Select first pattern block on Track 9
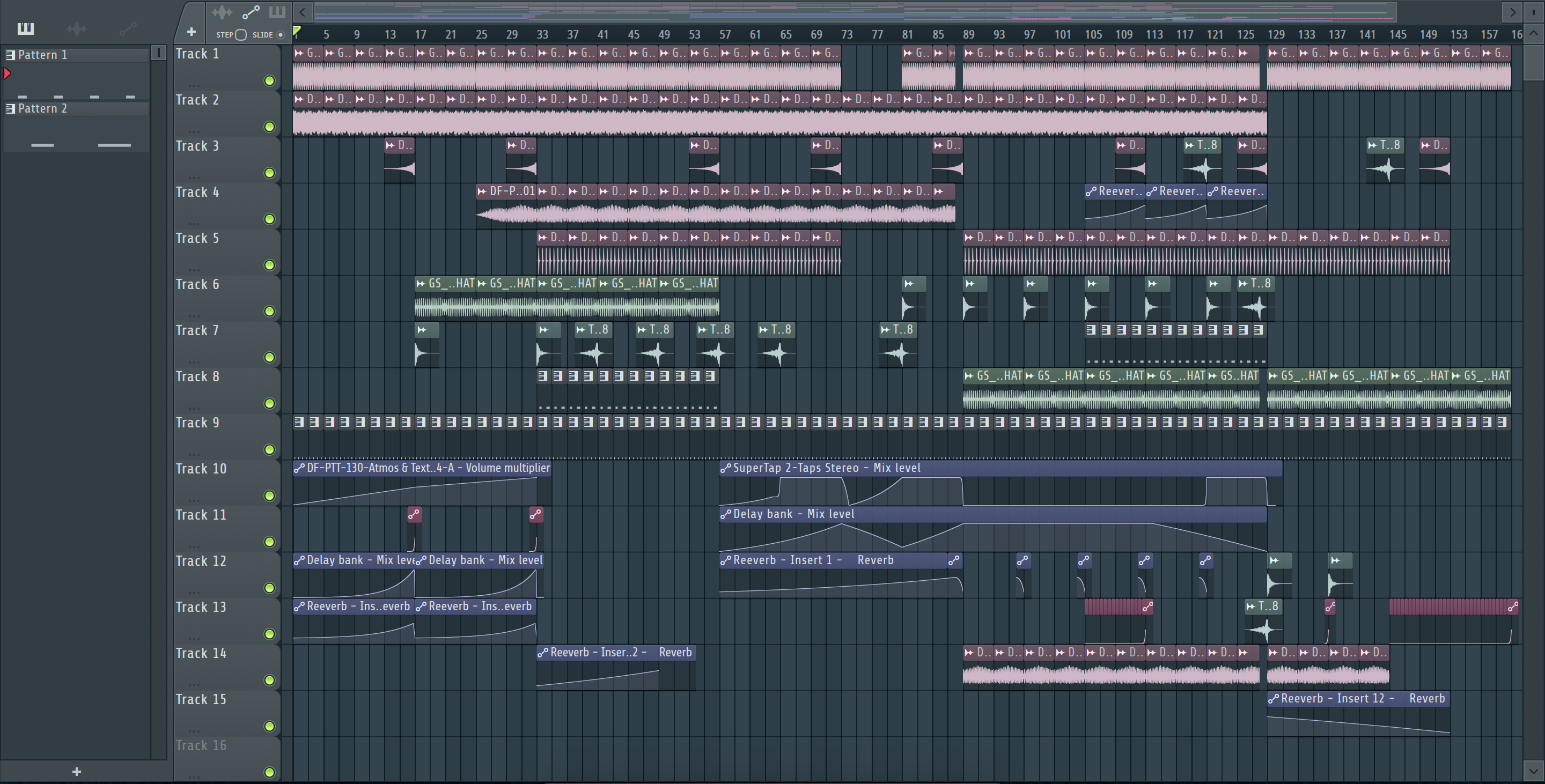The image size is (1545, 784). [299, 423]
